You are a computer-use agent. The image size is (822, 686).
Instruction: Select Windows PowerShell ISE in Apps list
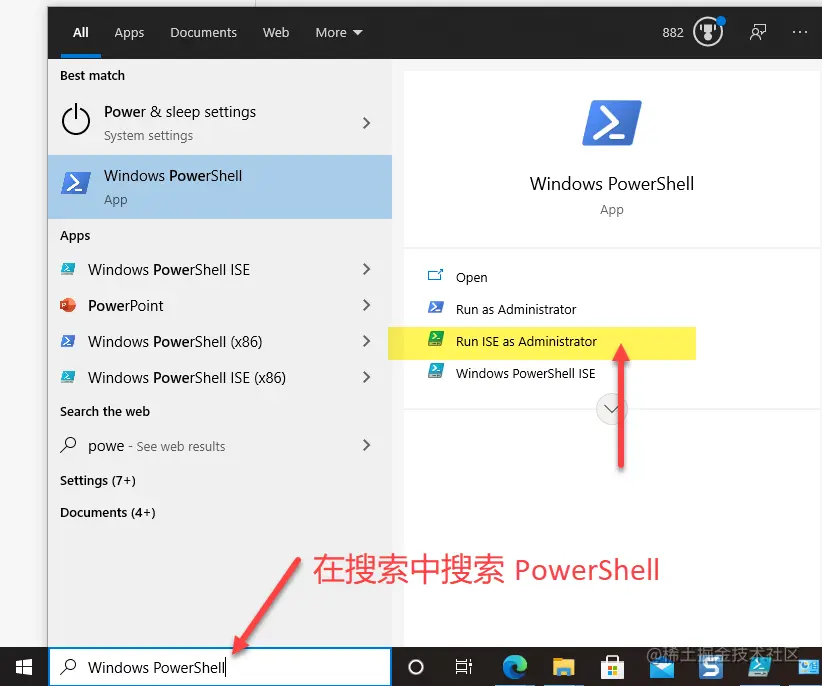tap(166, 269)
